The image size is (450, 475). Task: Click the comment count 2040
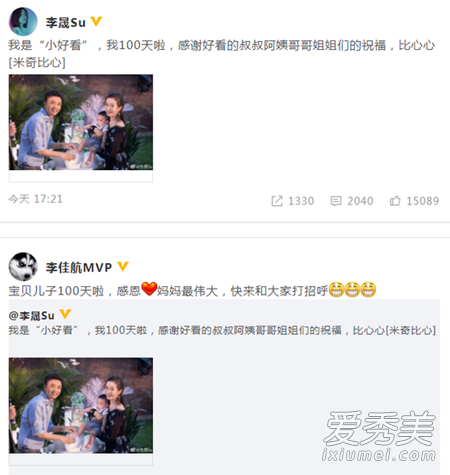360,201
